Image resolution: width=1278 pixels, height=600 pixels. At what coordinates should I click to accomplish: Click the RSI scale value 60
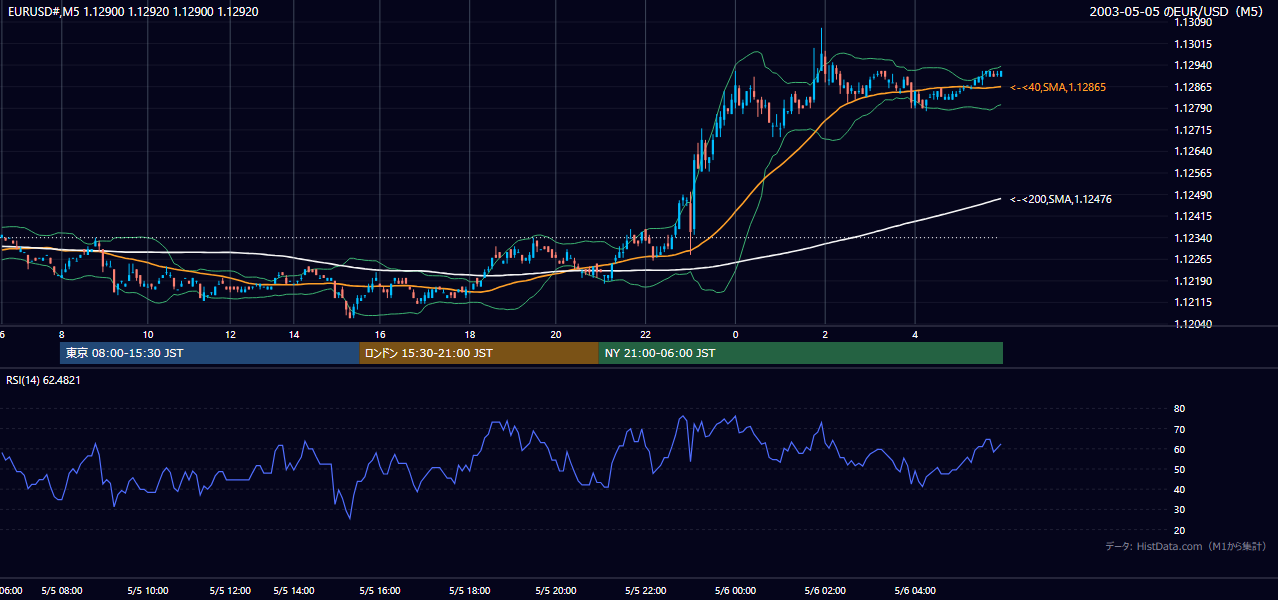coord(1180,449)
